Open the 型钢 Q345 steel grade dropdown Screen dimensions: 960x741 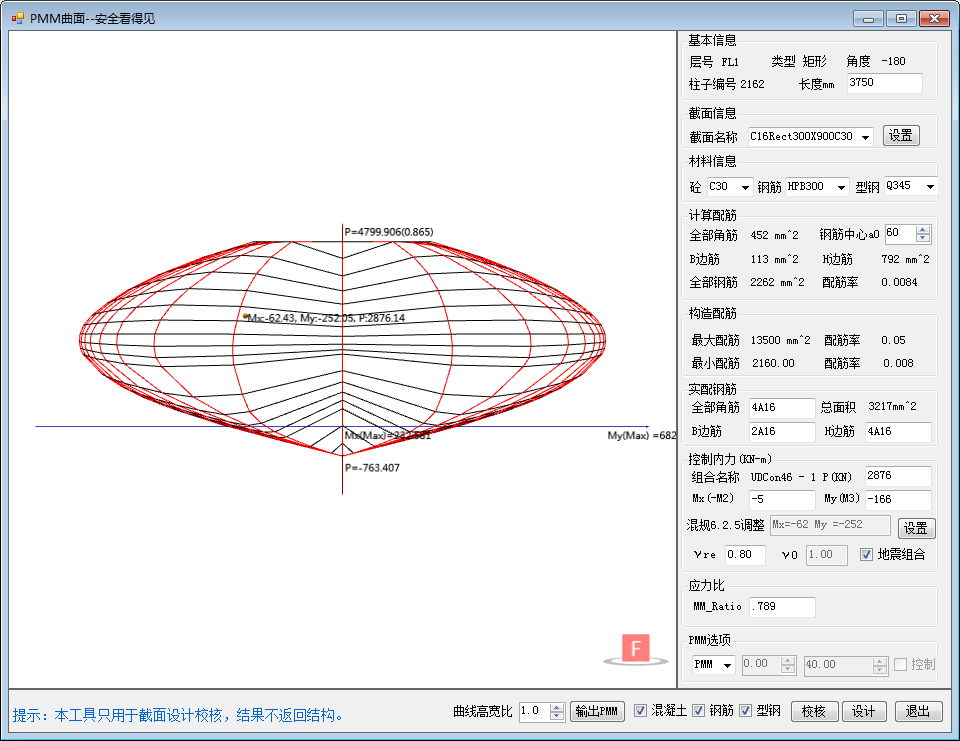click(930, 187)
